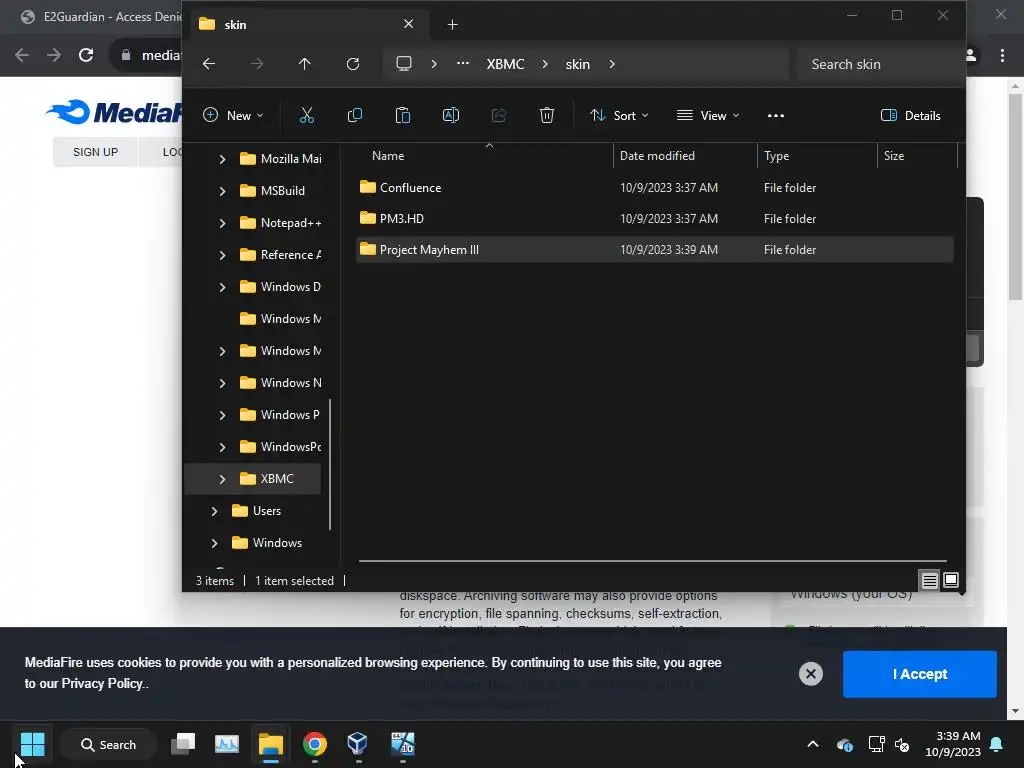Click the file list horizontal scrollbar

(x=652, y=560)
